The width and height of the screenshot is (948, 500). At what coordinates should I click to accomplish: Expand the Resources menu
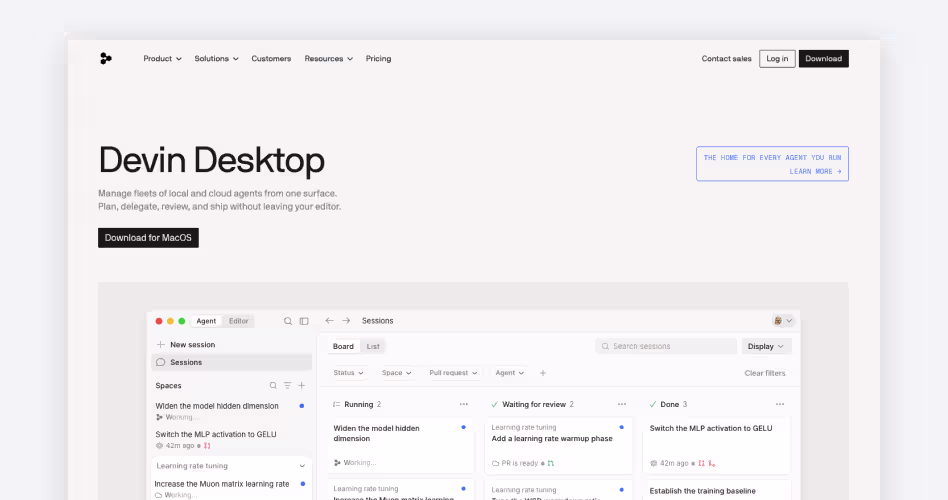pos(329,59)
